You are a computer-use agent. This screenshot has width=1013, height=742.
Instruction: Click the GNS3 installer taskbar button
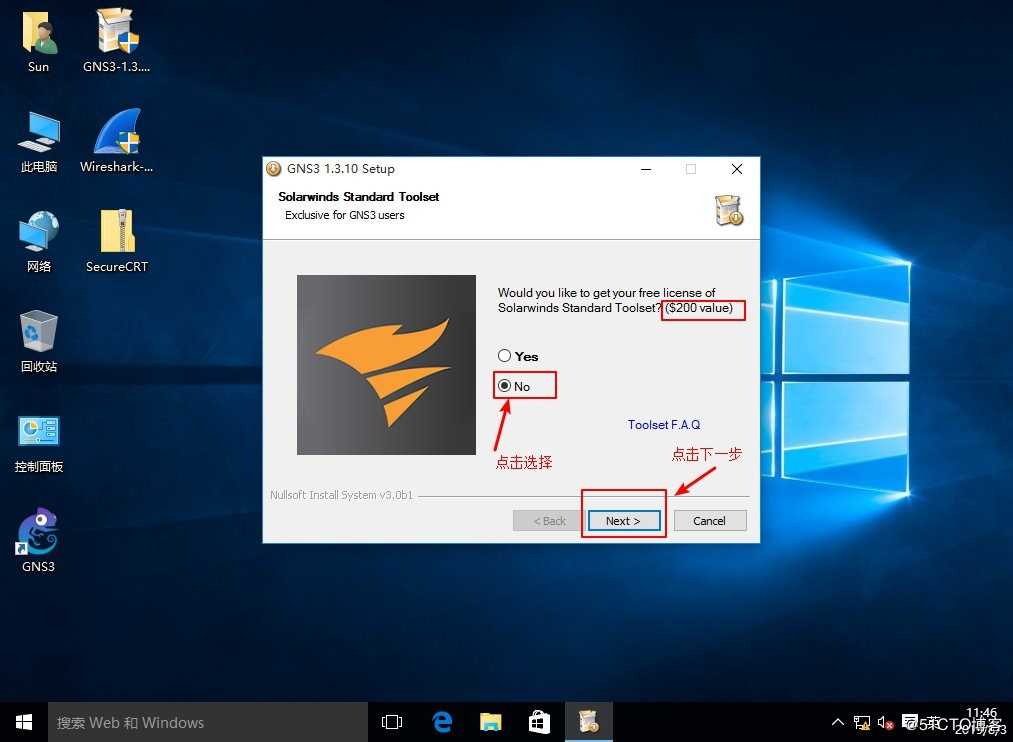pos(589,722)
